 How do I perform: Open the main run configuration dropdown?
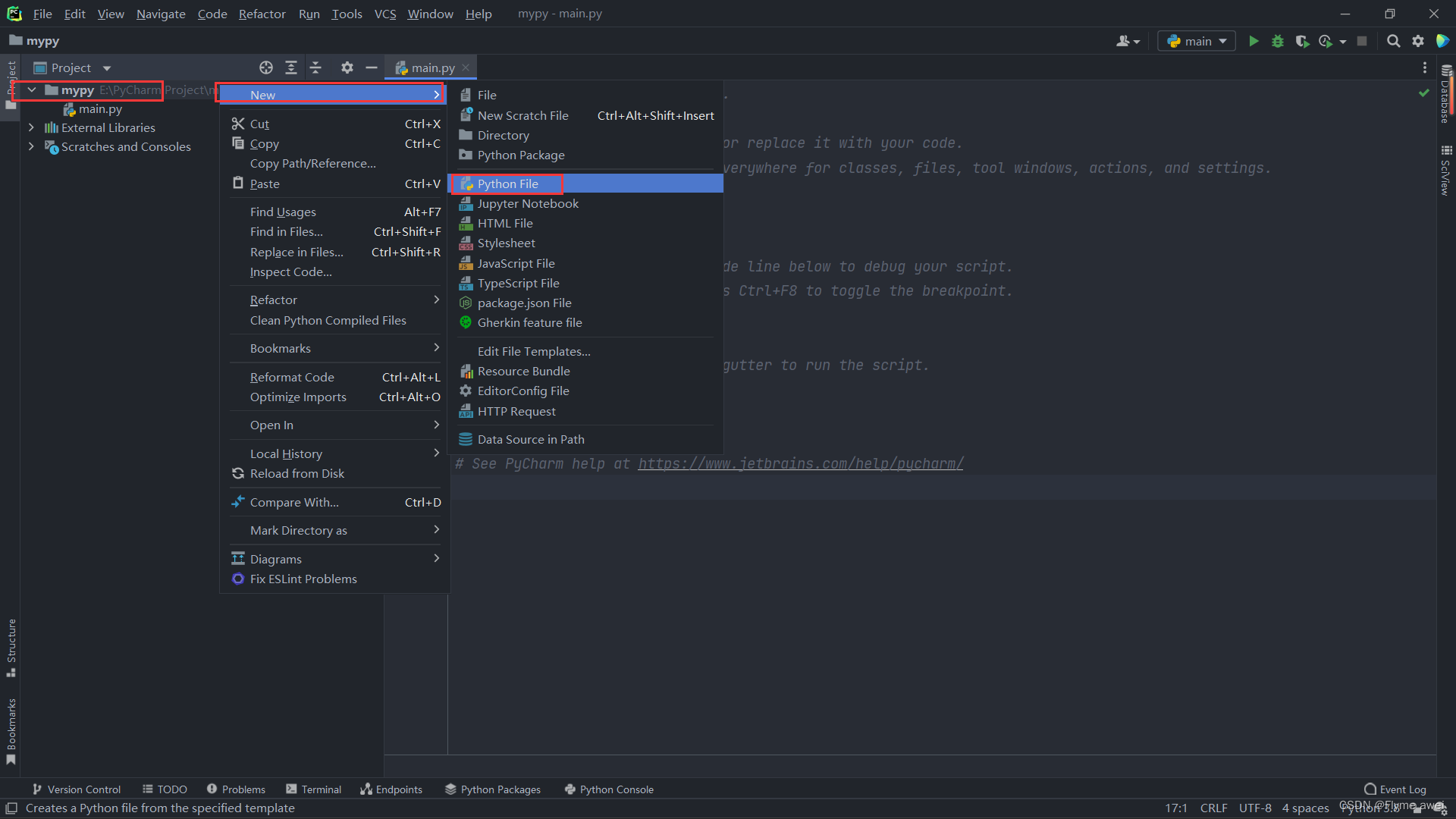[x=1197, y=41]
